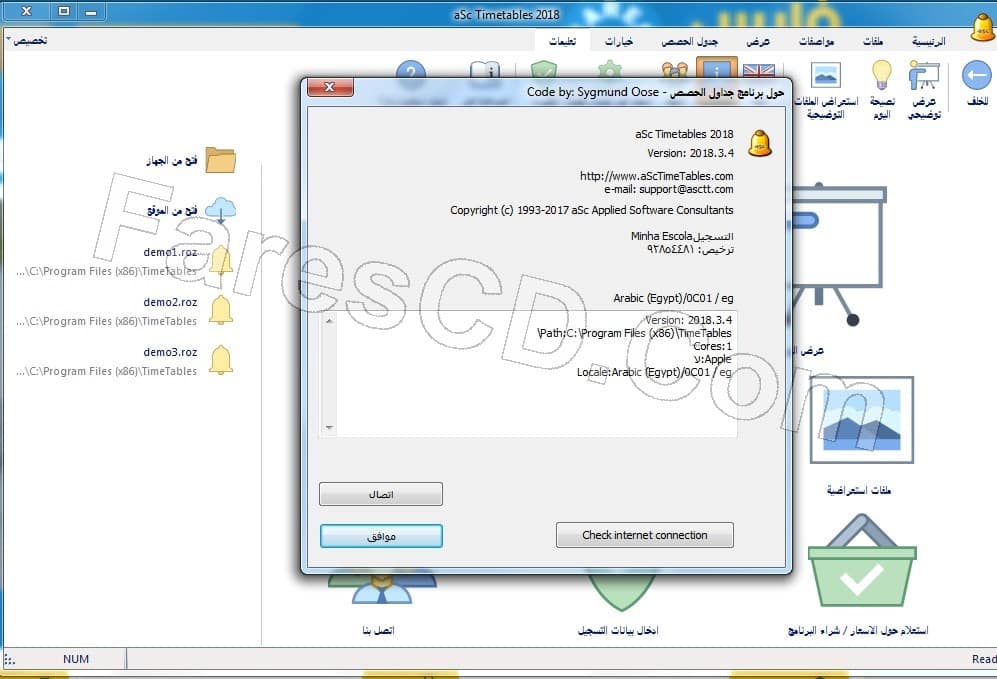Click the bell icon beside demo1.roz
This screenshot has height=679, width=997.
coord(221,260)
